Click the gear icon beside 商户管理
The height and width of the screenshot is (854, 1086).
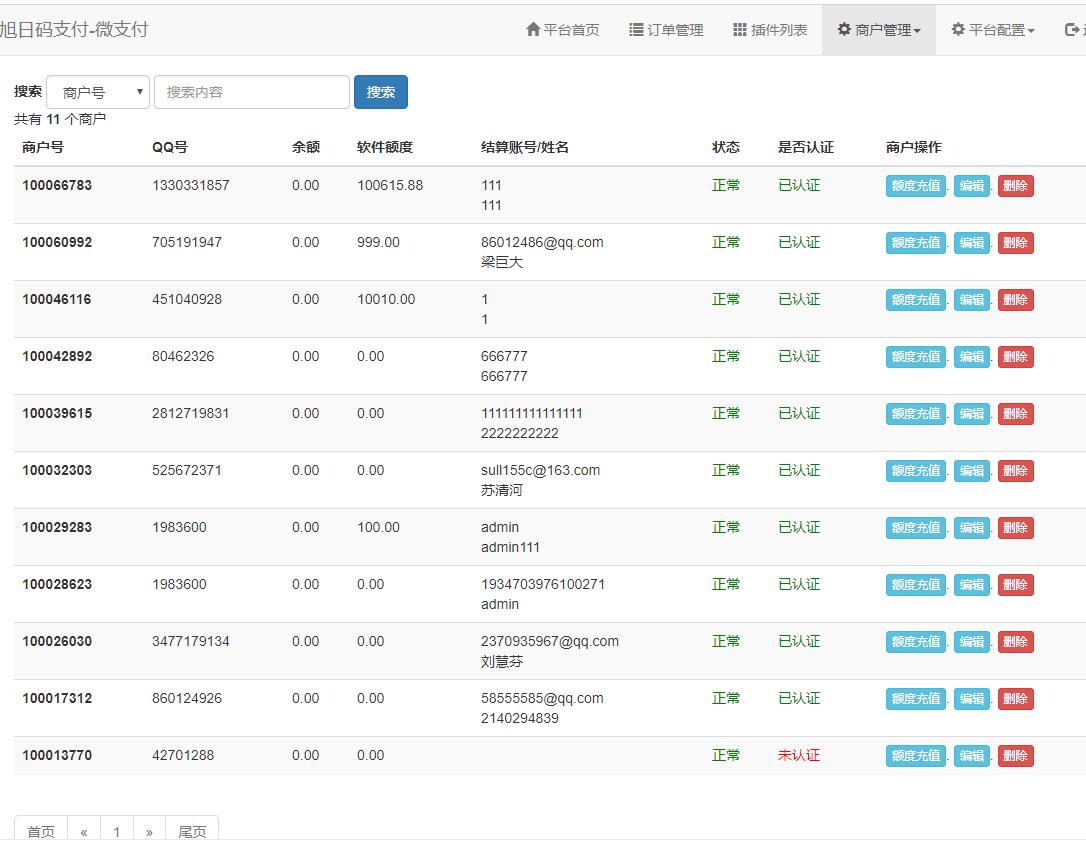[844, 30]
